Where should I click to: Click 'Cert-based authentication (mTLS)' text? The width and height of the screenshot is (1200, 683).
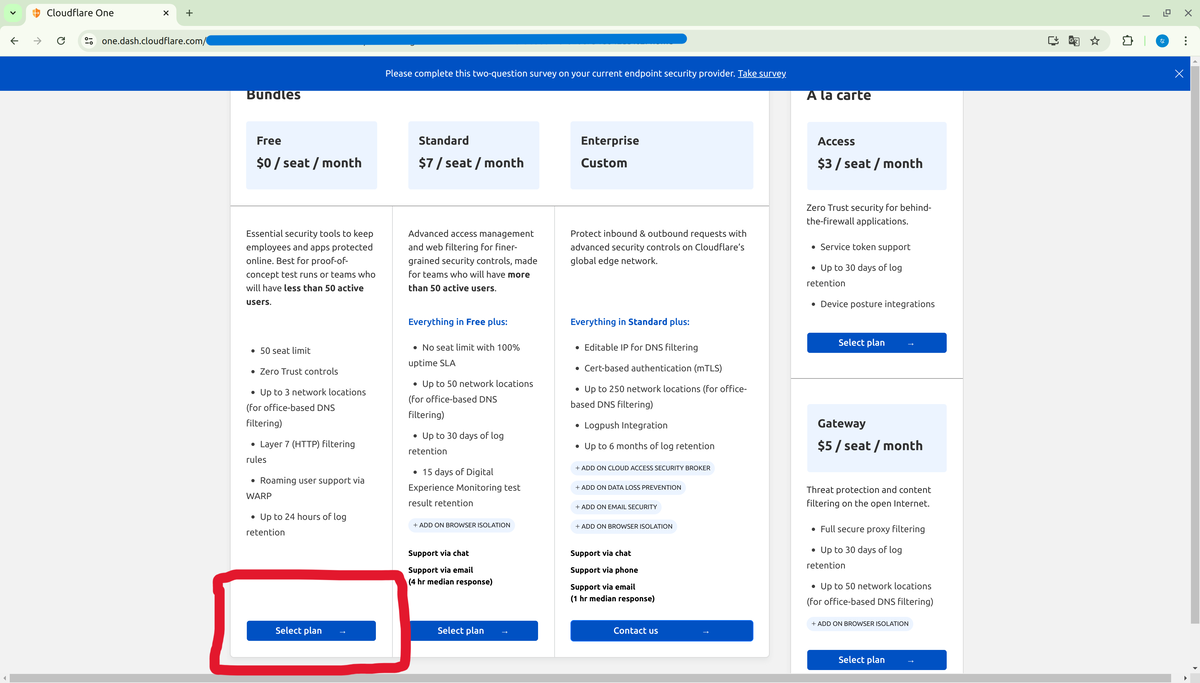tap(653, 368)
